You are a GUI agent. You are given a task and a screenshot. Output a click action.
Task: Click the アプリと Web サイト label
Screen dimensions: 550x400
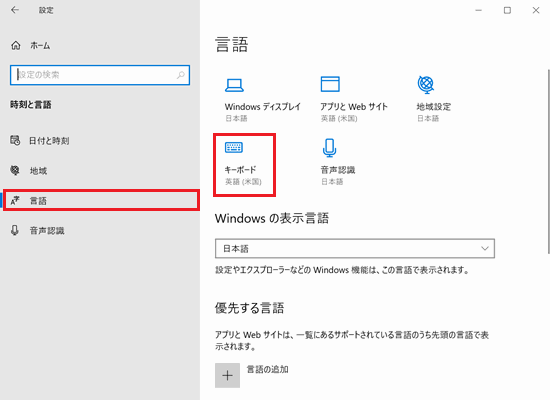[354, 107]
